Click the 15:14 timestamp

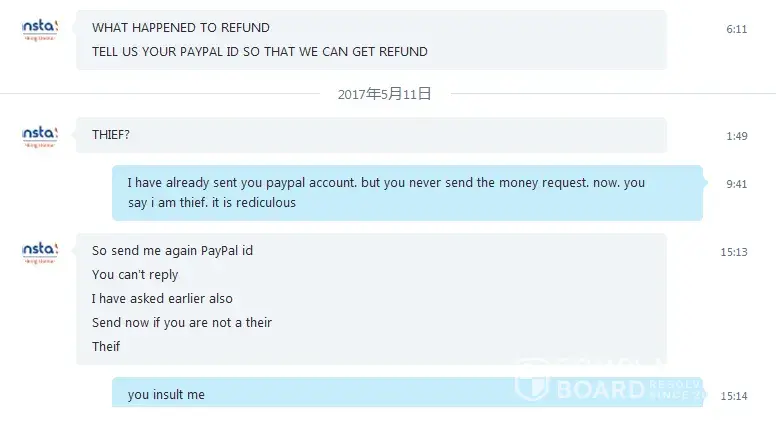click(x=733, y=396)
